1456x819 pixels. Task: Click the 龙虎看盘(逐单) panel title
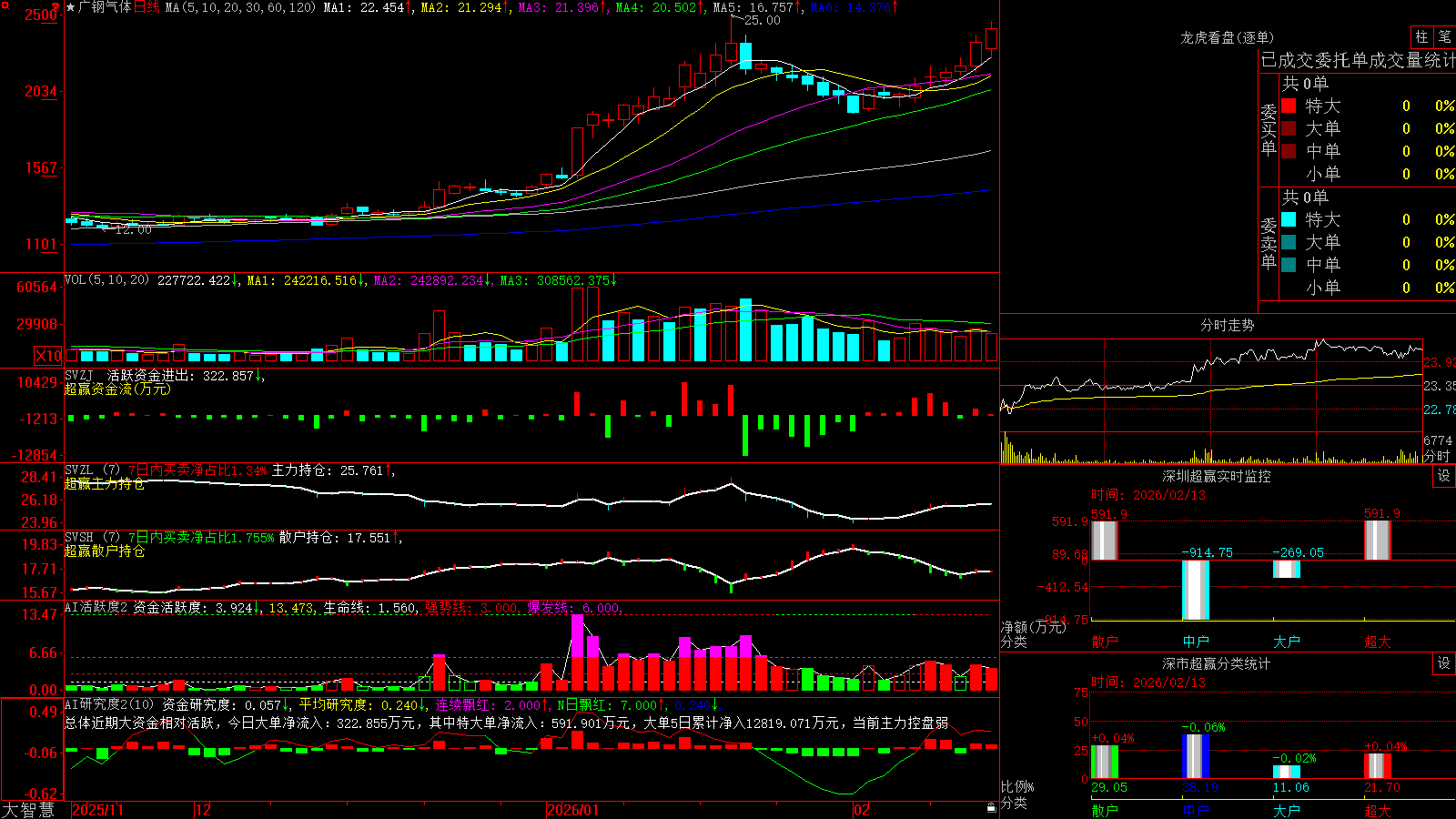1228,37
